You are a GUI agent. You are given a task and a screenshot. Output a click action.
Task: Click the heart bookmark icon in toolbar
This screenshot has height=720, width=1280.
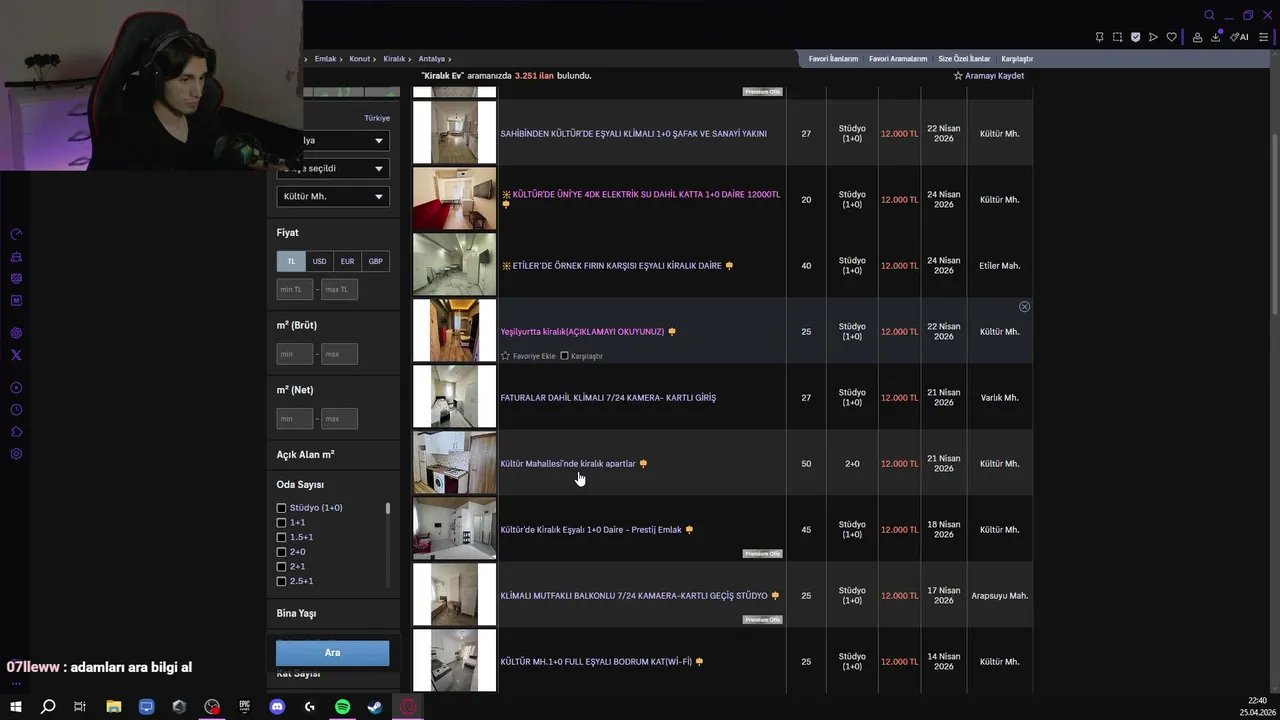1172,37
